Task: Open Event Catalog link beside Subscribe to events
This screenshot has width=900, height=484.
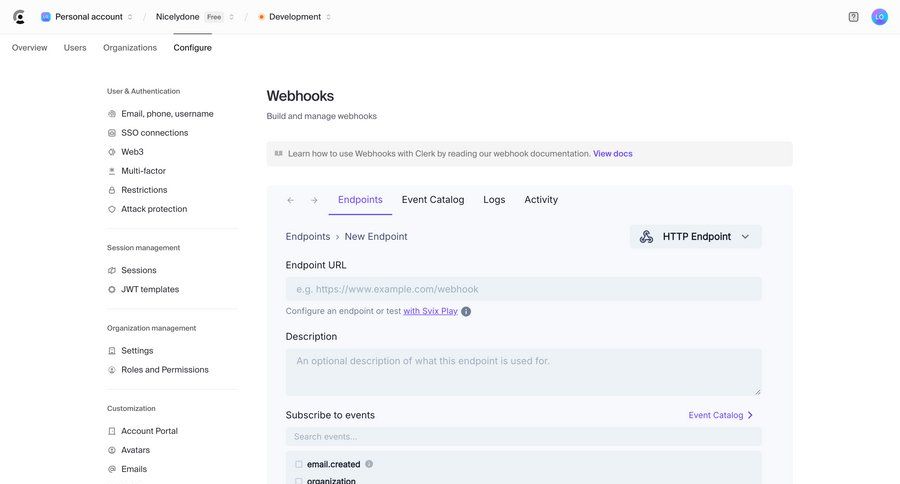Action: click(716, 415)
